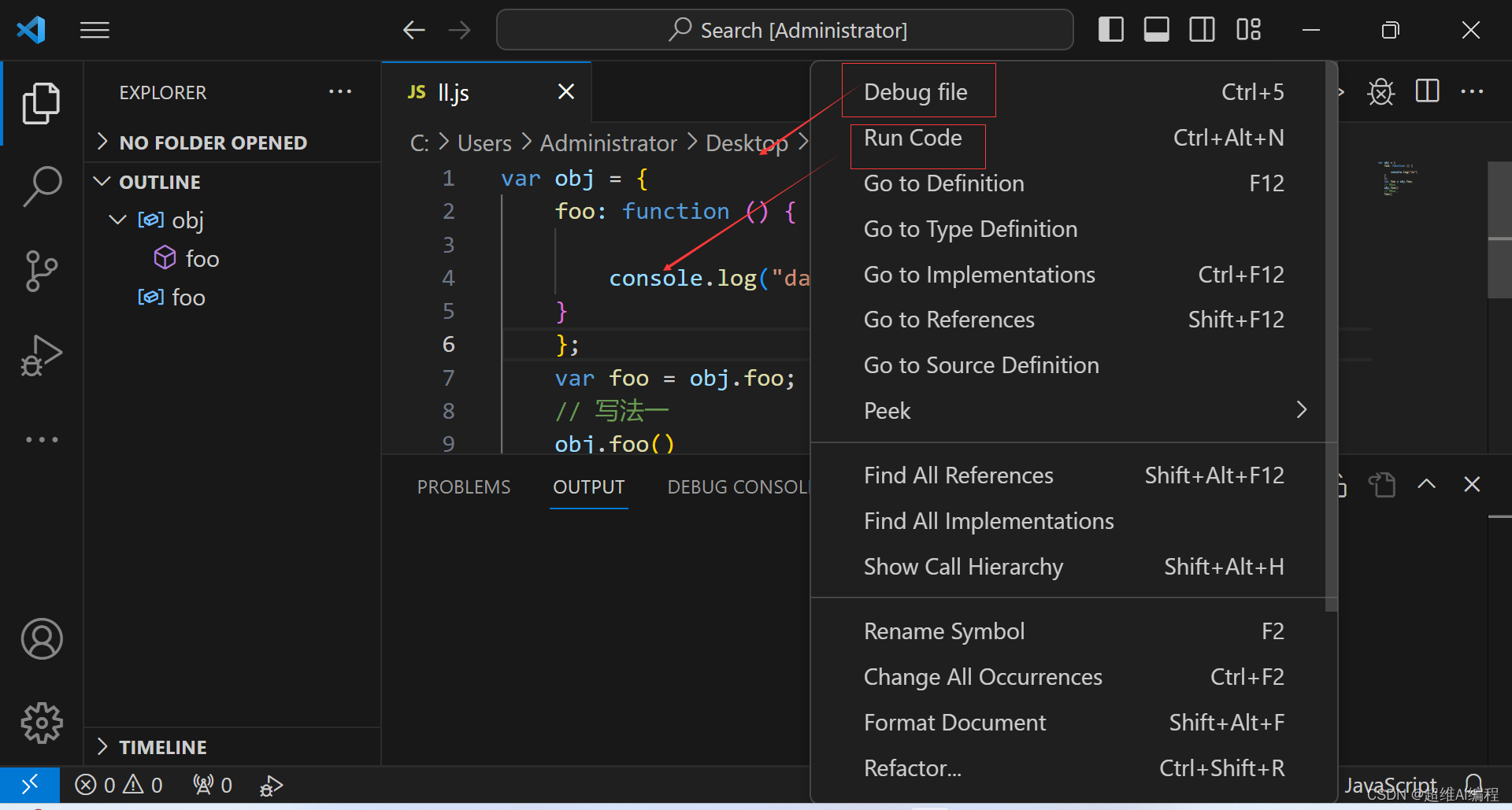
Task: Open Customize Layout icon
Action: coord(1248,29)
